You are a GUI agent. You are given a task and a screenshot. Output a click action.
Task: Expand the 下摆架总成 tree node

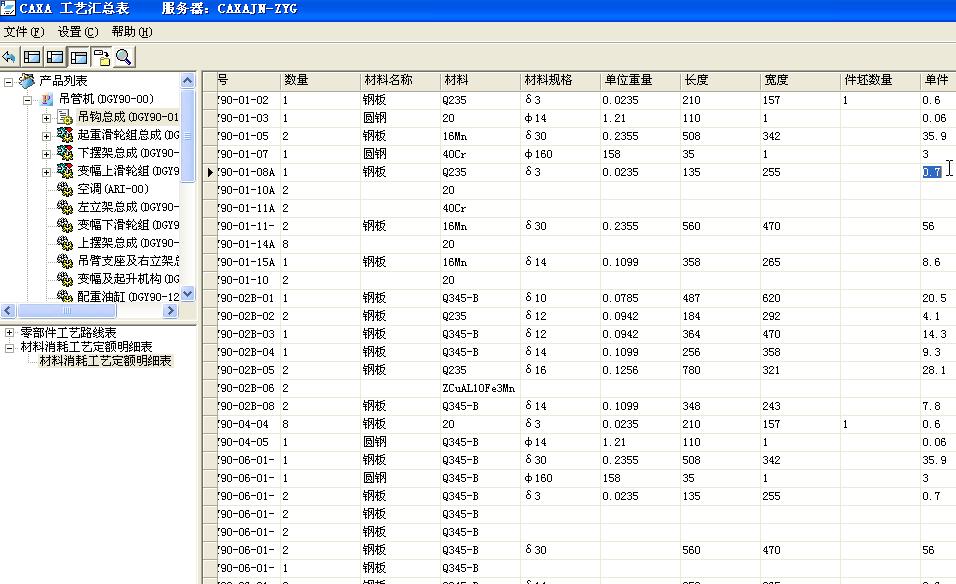46,153
